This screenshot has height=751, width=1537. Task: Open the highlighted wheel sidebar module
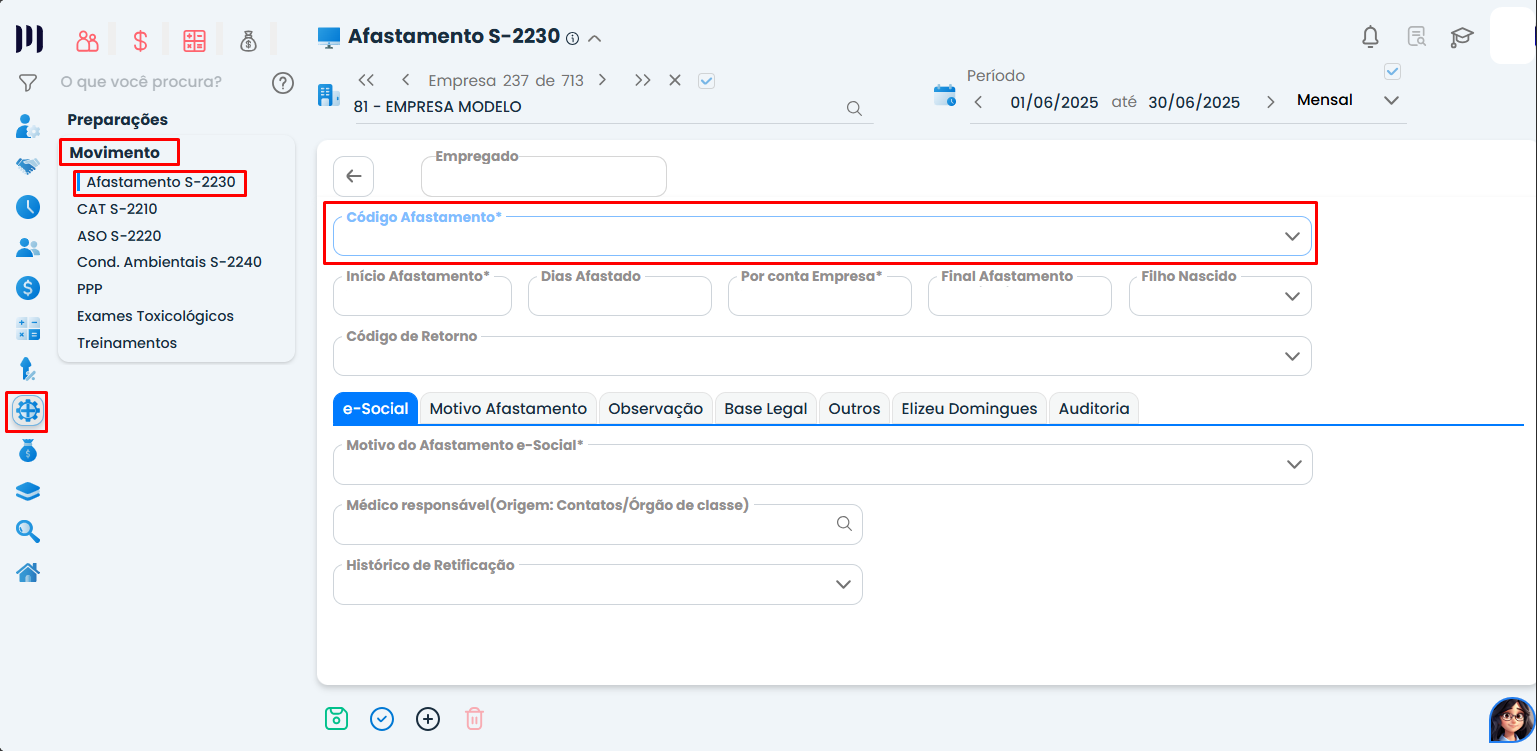(x=28, y=410)
